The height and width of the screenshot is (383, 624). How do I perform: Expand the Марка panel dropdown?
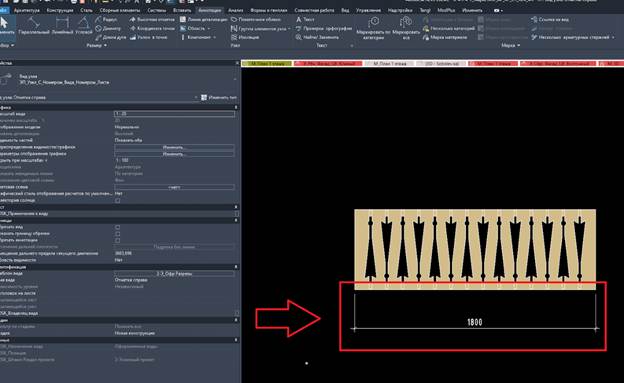(511, 46)
